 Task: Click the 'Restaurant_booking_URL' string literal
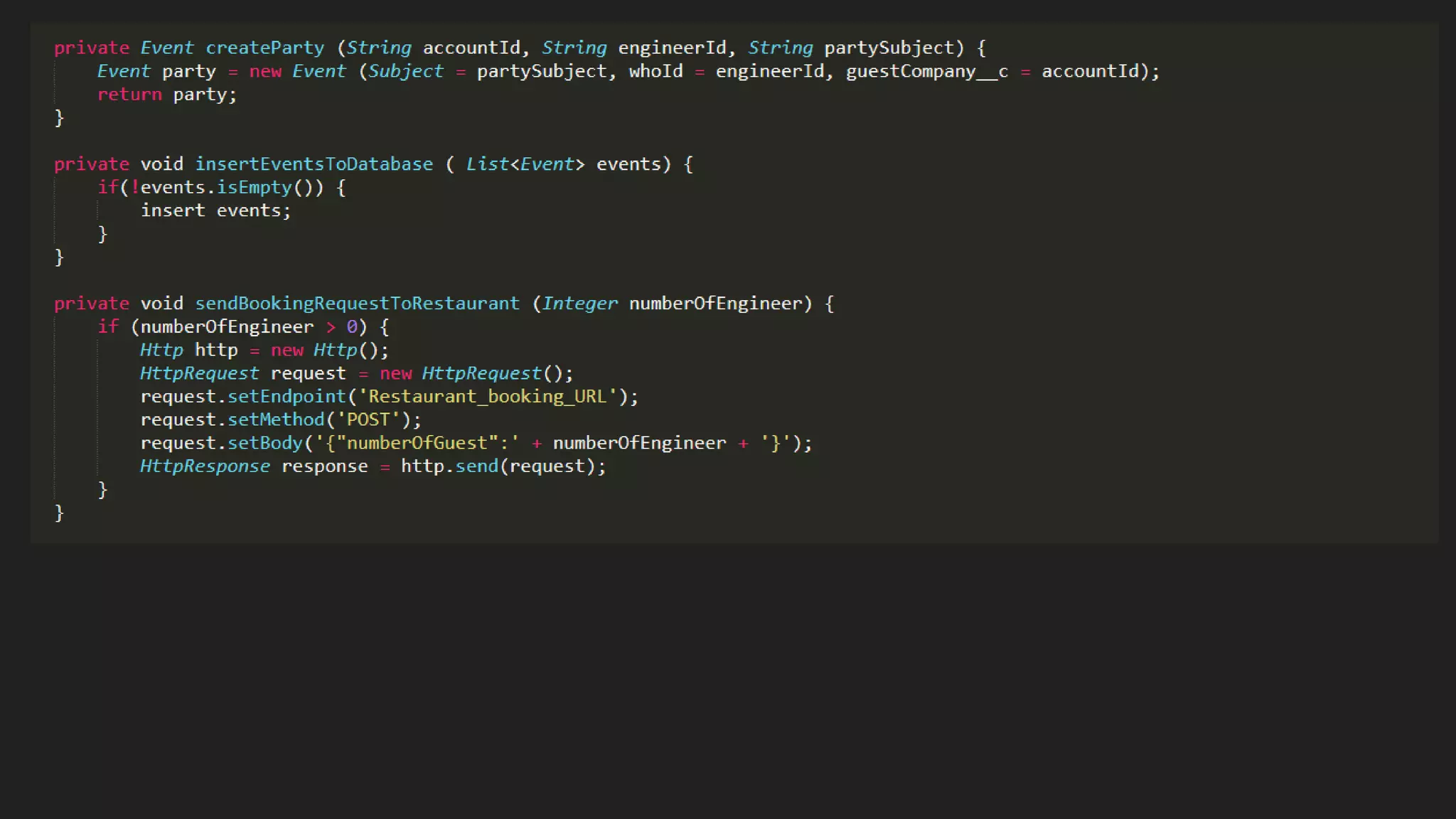(487, 397)
